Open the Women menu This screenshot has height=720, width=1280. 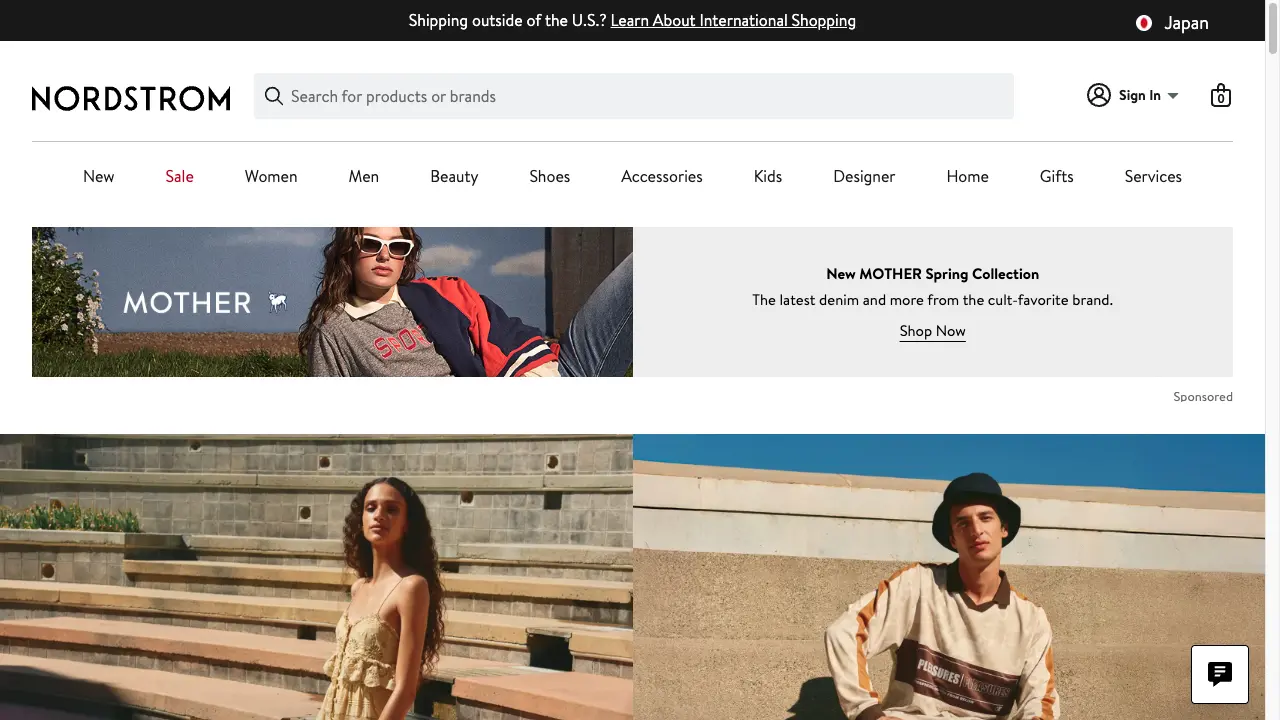(271, 176)
